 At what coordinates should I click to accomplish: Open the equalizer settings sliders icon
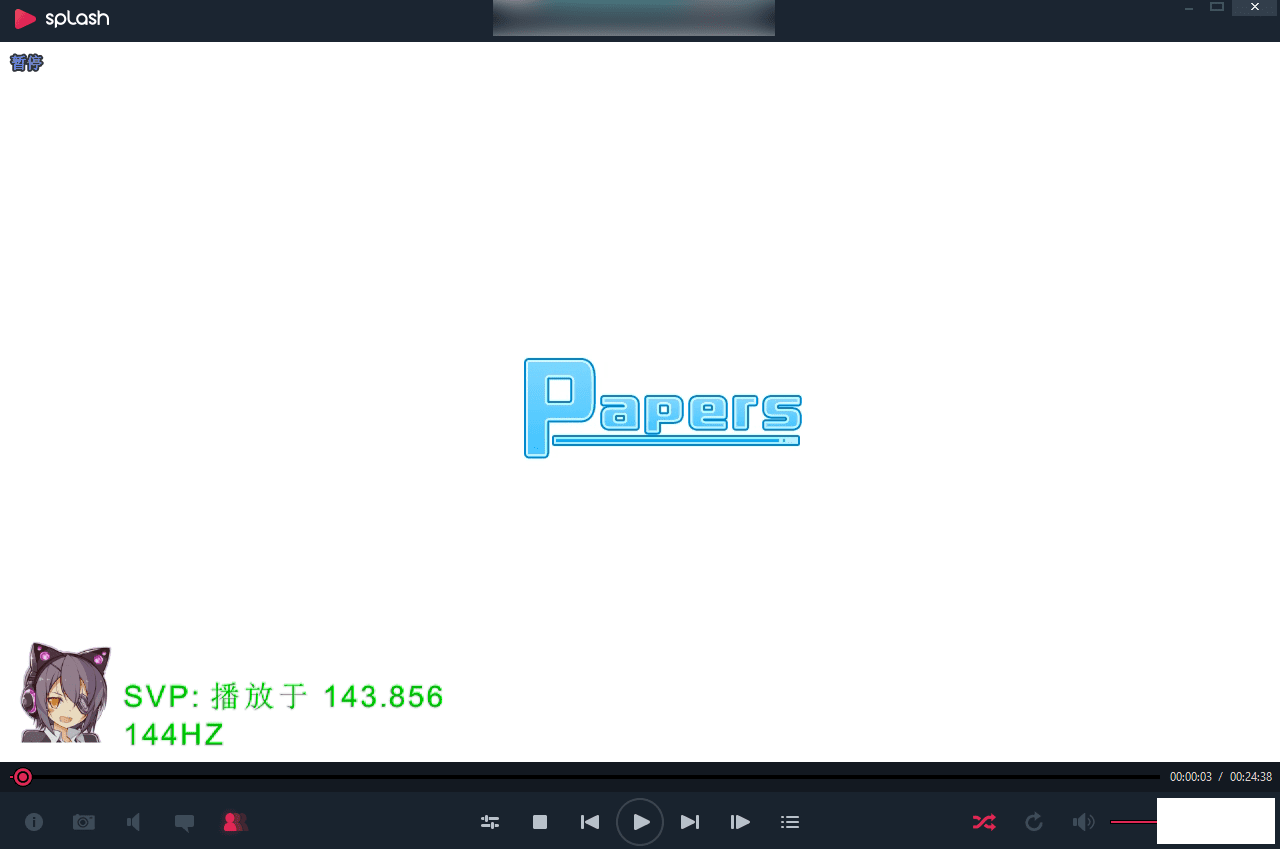(490, 822)
